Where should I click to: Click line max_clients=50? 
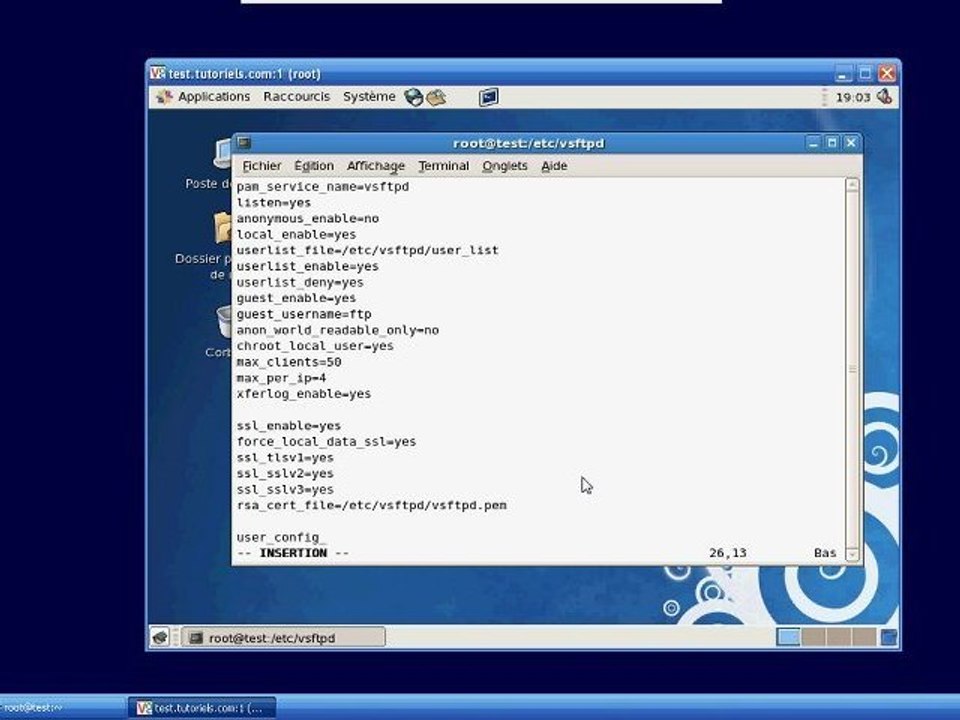click(x=289, y=361)
